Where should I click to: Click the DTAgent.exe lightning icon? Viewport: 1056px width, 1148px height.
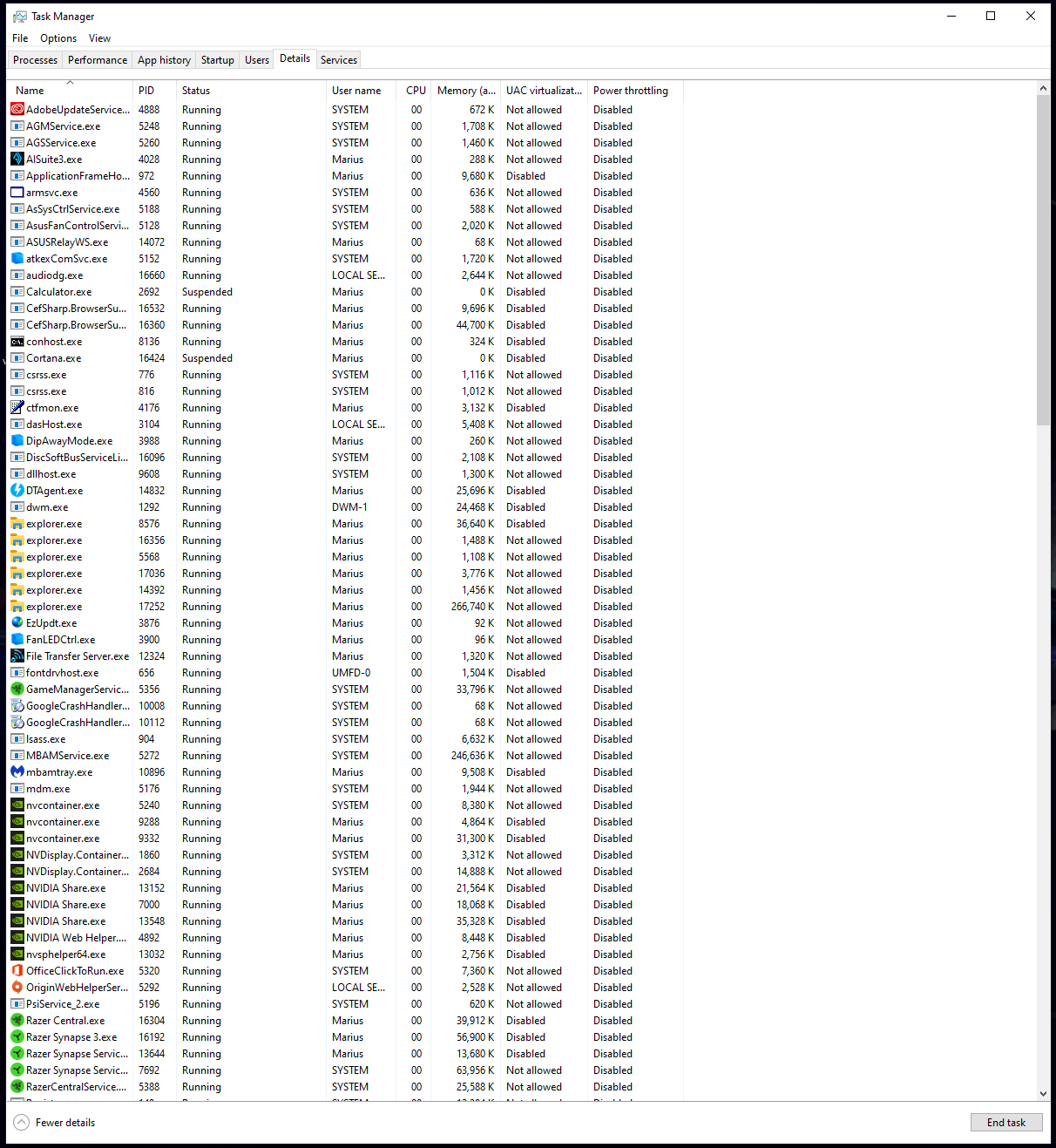[17, 491]
